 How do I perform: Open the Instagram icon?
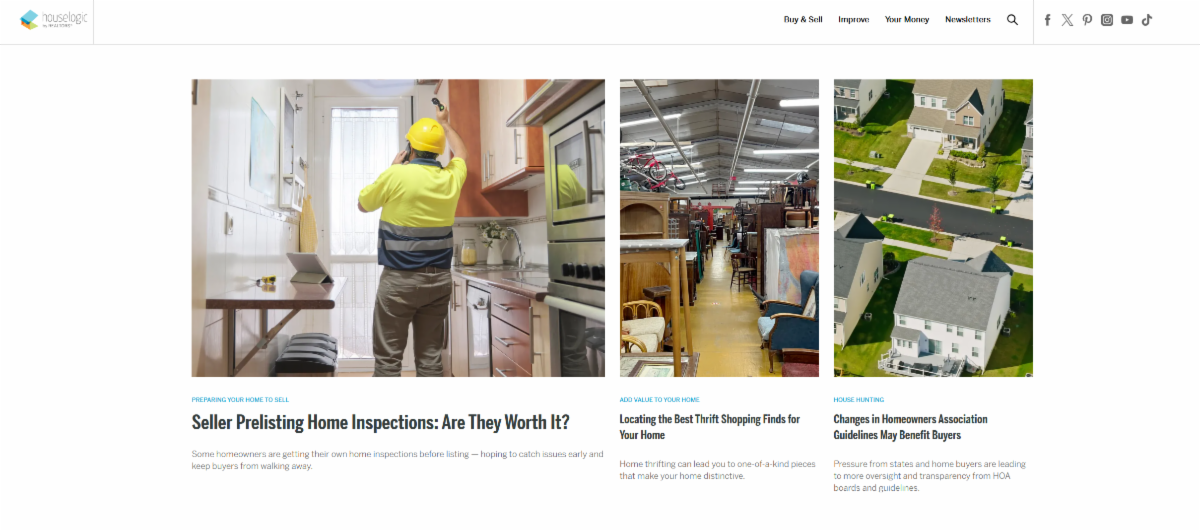[x=1107, y=20]
